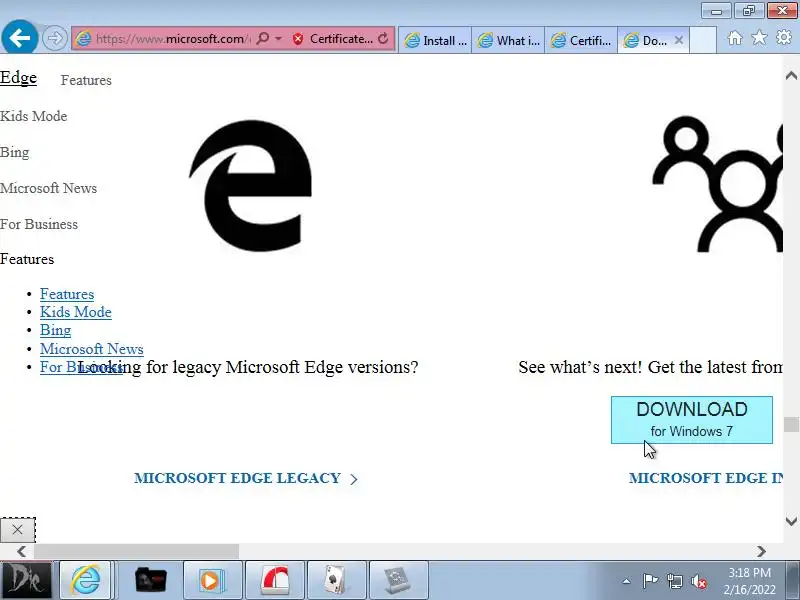Click the horizontal scrollbar left arrow
The image size is (800, 600).
tap(21, 551)
